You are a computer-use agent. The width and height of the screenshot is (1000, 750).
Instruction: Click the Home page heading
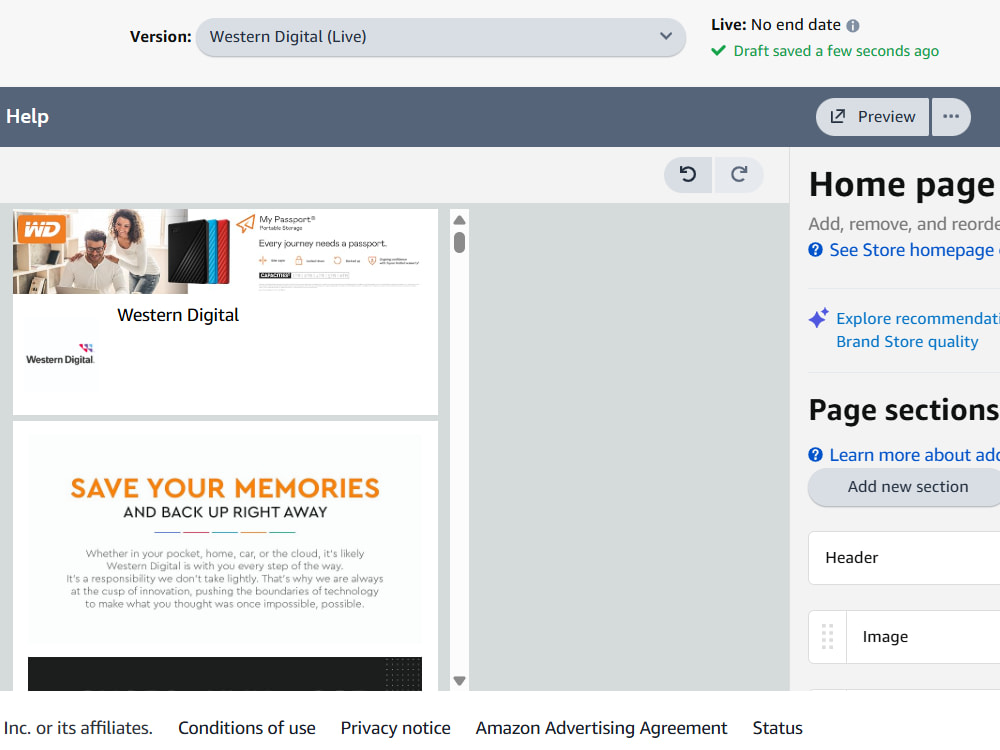pyautogui.click(x=902, y=185)
